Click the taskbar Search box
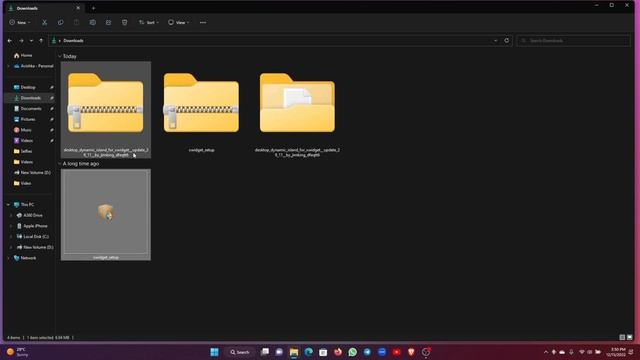 click(x=240, y=352)
